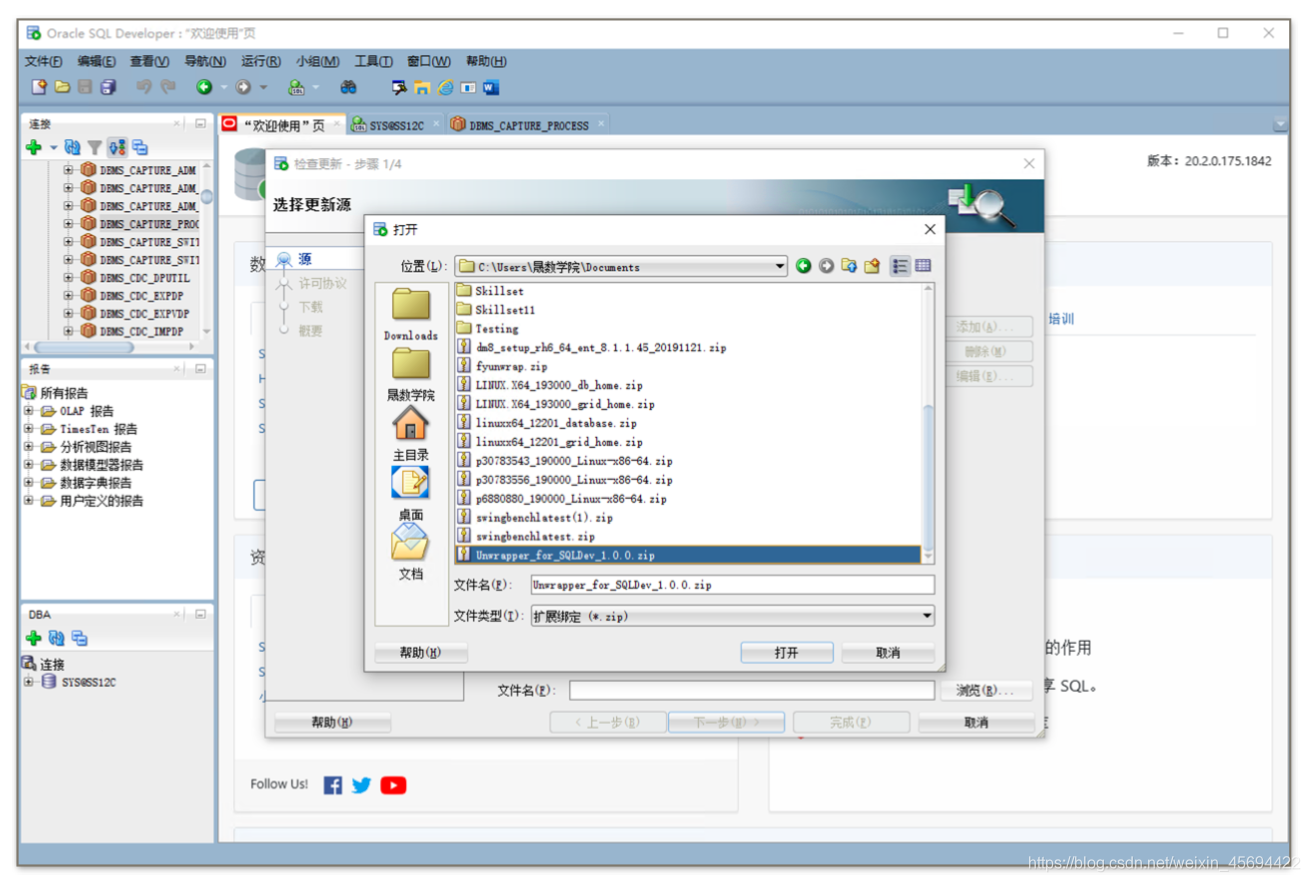Add a DBA connection with green plus
1310x882 pixels.
33,638
